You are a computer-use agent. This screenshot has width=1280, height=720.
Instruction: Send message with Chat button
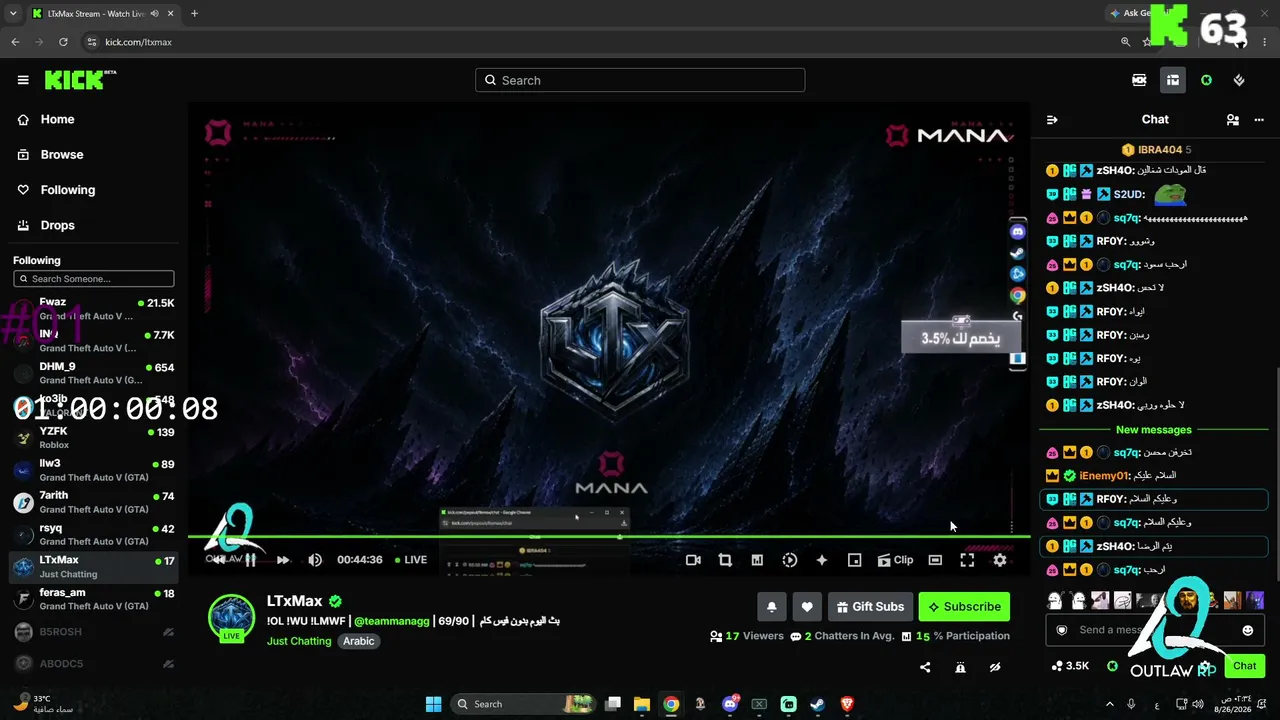[x=1244, y=666]
